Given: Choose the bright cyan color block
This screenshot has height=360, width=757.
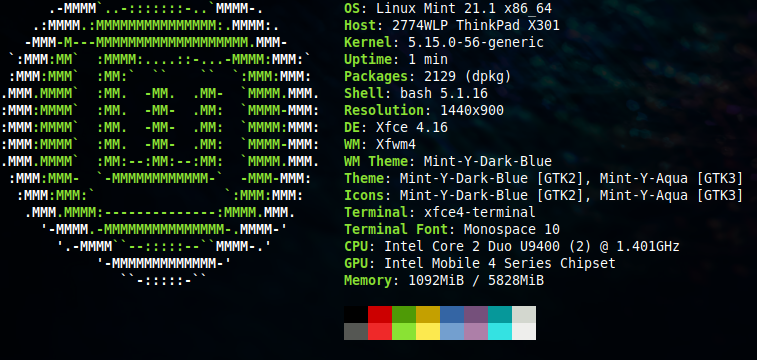Looking at the screenshot, I should (x=500, y=332).
